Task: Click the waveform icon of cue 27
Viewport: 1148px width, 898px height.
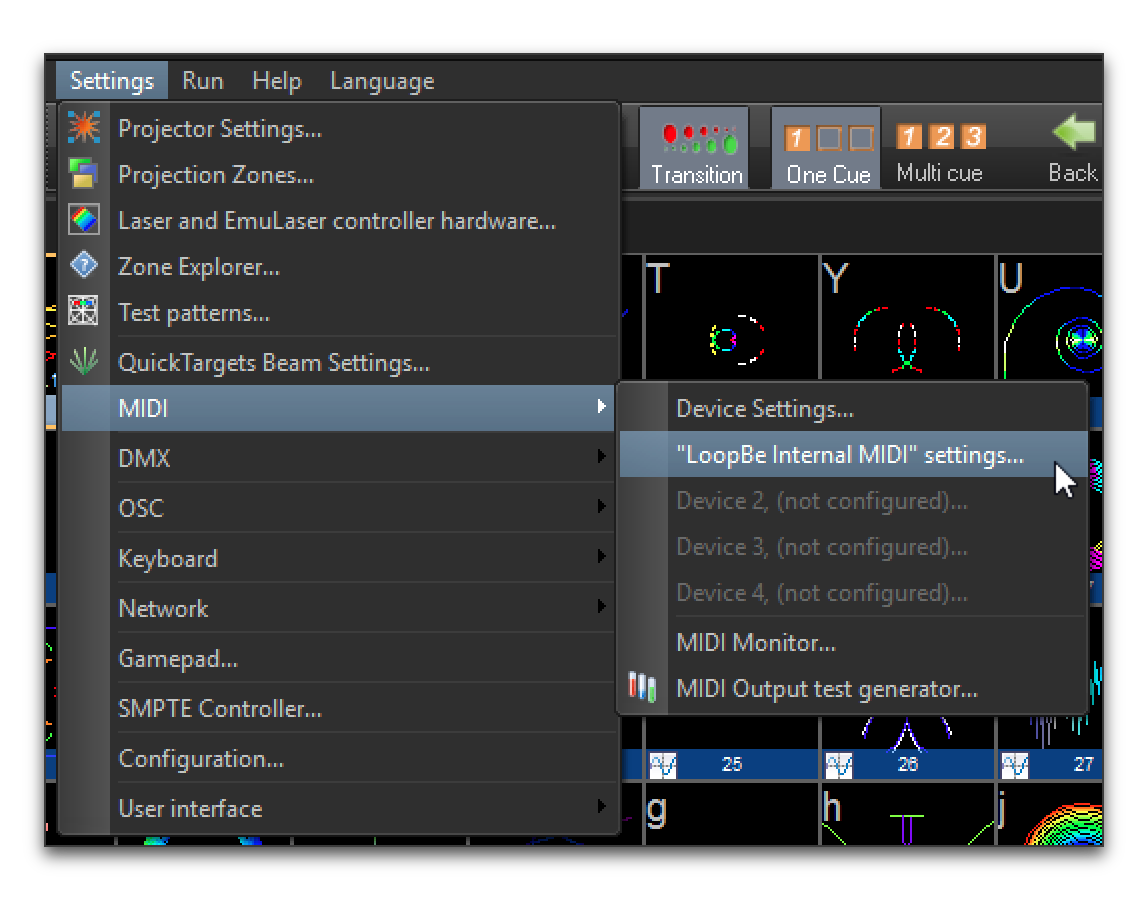Action: click(1015, 766)
